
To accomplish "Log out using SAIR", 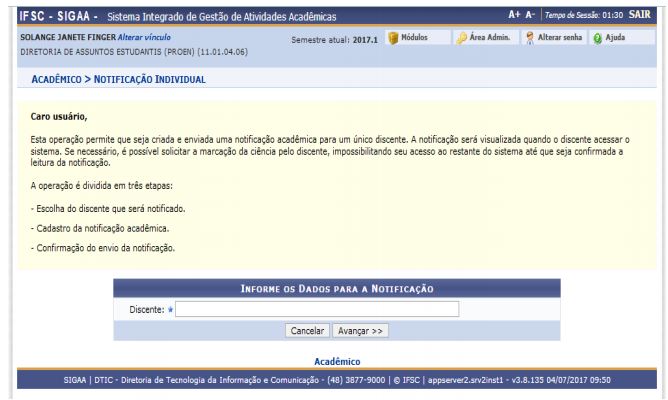I will coord(640,16).
